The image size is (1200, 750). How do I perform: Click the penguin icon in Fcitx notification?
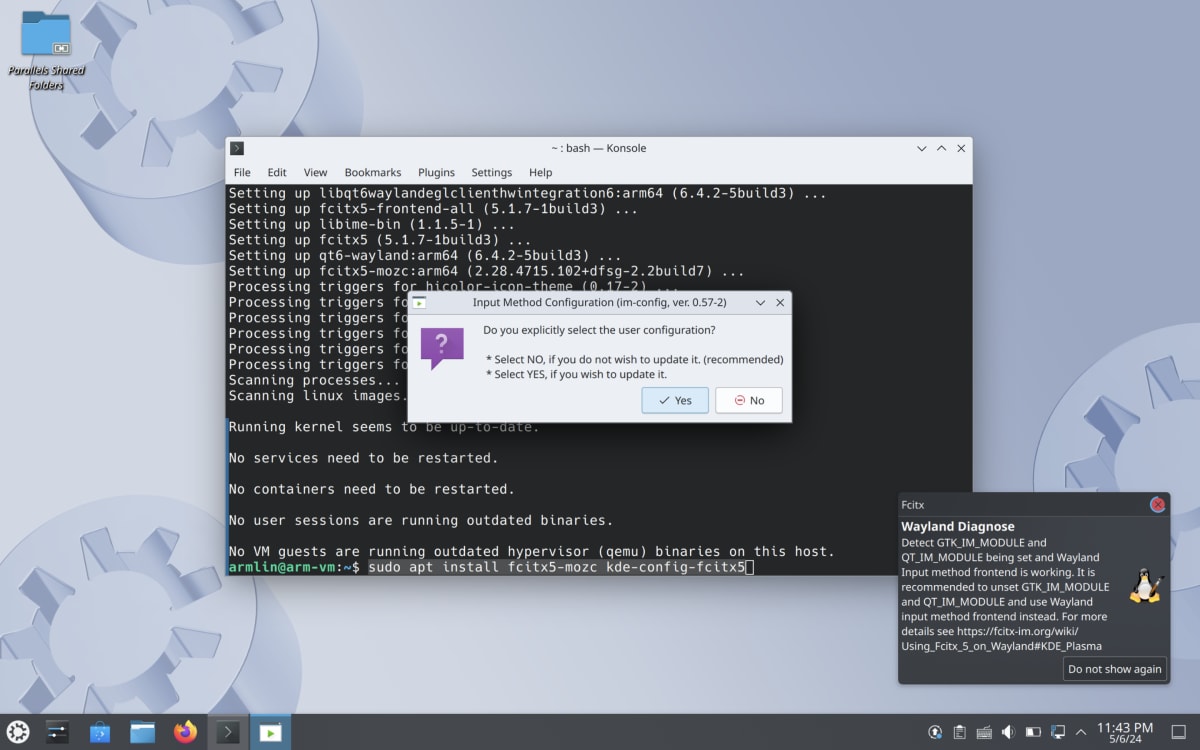[1145, 586]
